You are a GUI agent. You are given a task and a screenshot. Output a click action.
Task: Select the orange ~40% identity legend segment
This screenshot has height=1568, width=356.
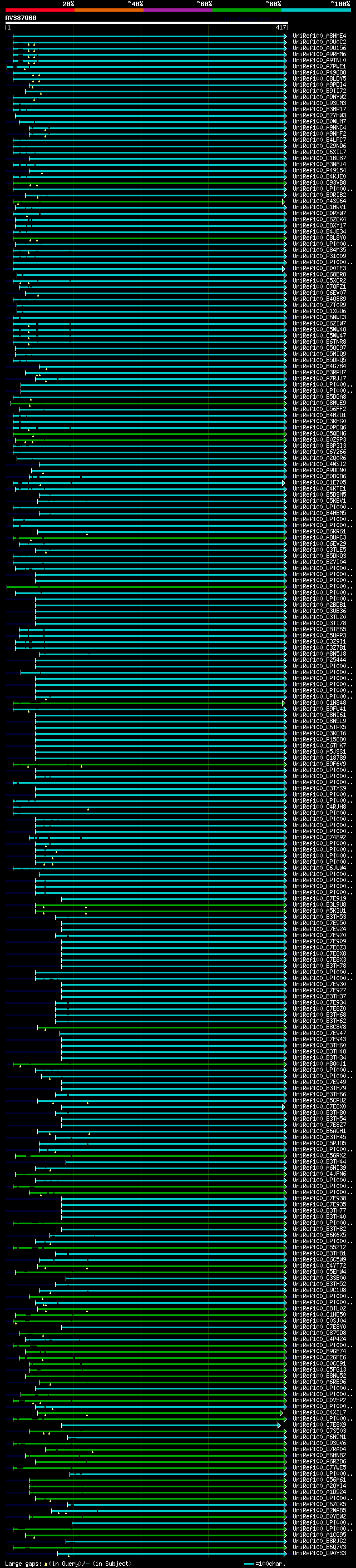pyautogui.click(x=109, y=10)
